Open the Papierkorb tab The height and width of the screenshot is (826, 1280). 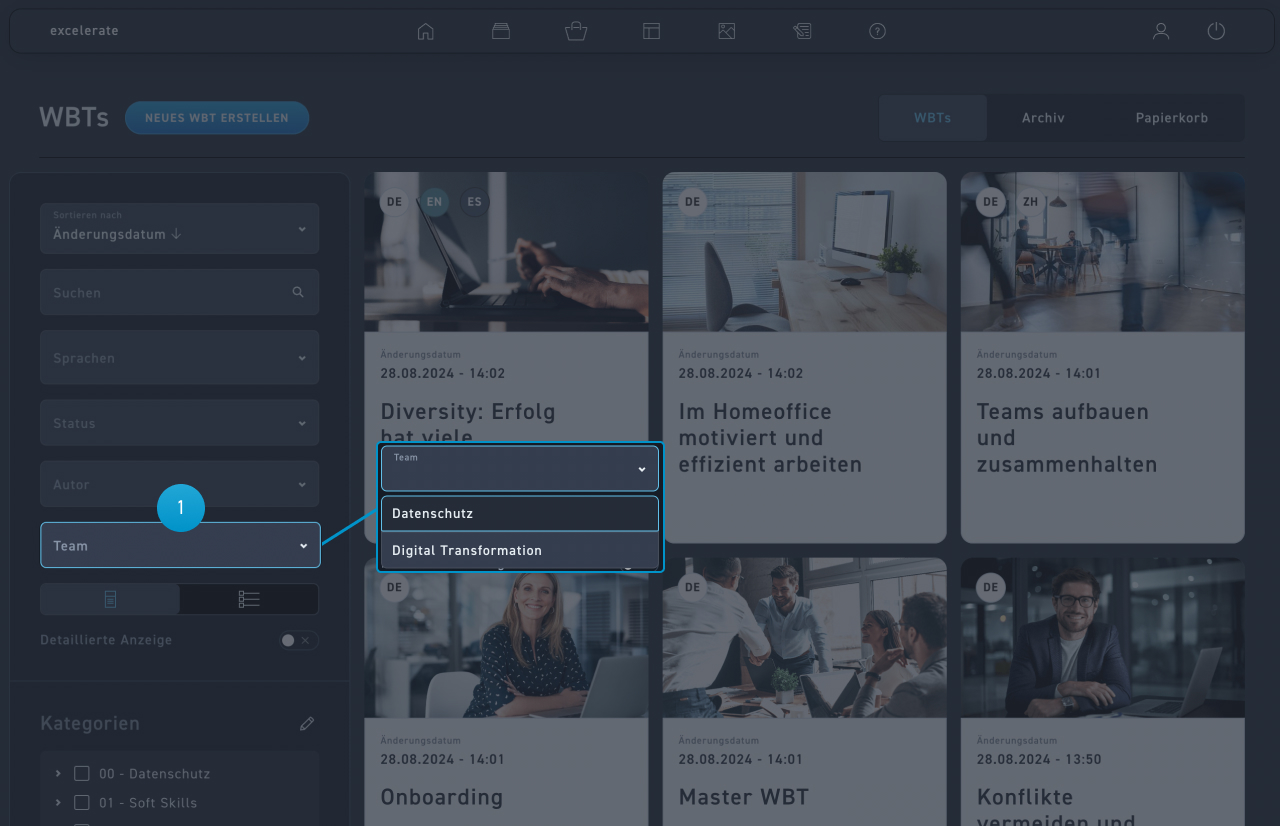pos(1171,118)
